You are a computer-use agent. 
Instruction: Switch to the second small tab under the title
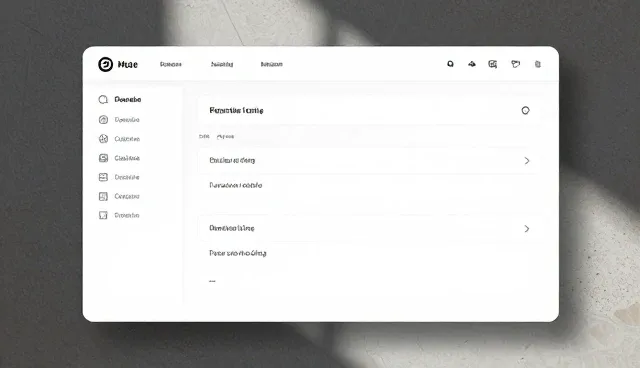click(225, 136)
